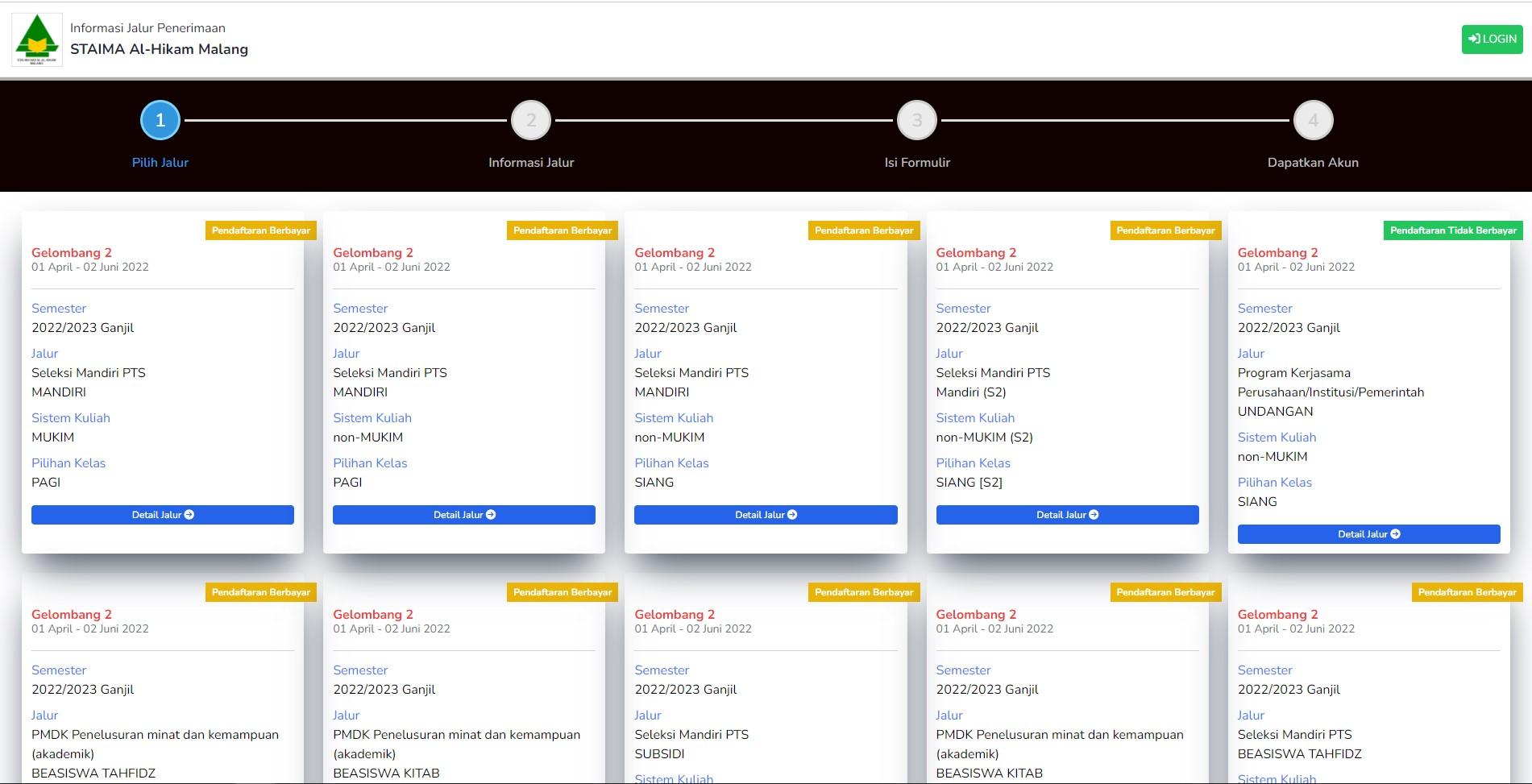This screenshot has height=784, width=1532.
Task: Select step 1 Pilih Jalur circle
Action: click(x=160, y=120)
